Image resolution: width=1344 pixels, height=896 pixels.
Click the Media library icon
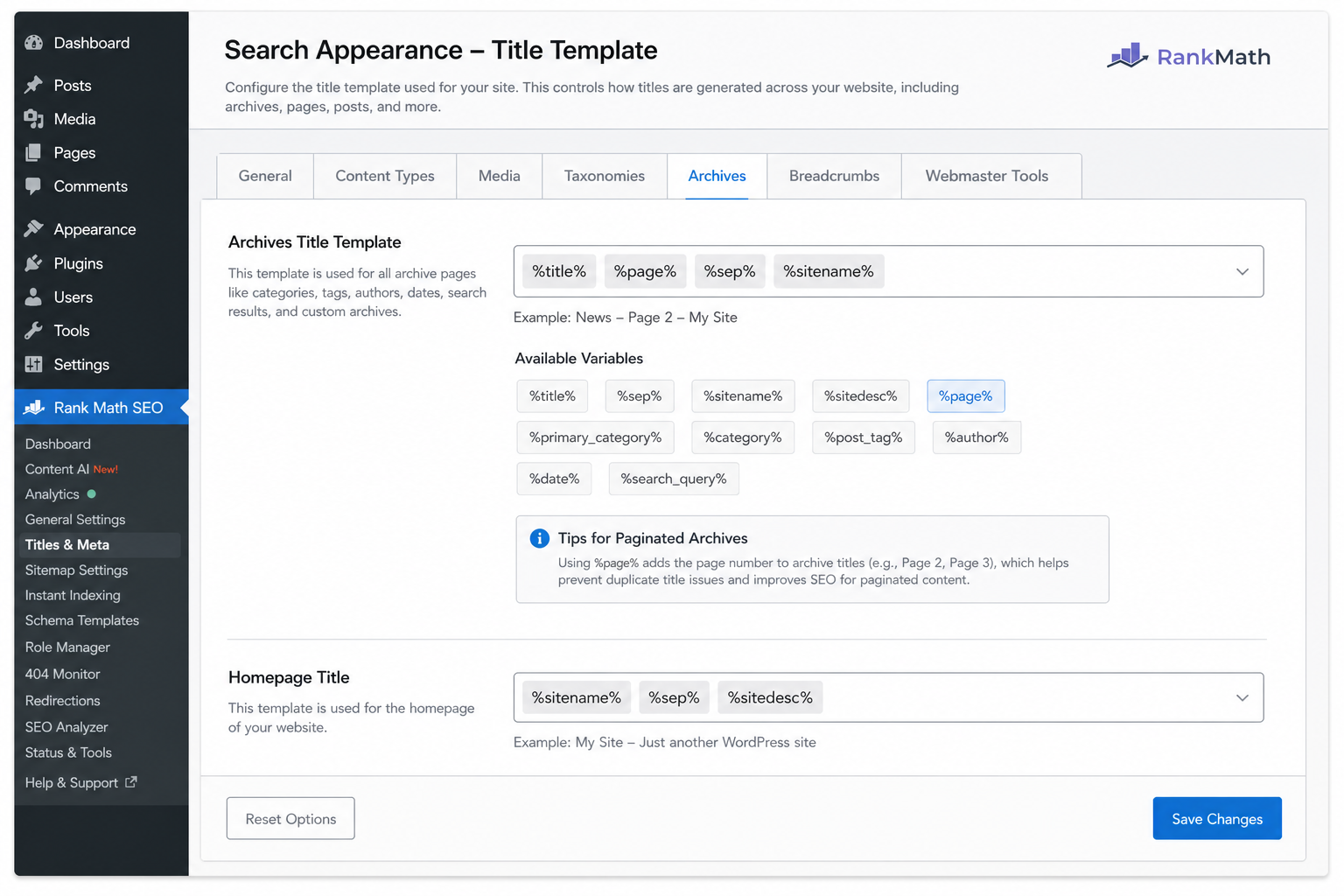[34, 119]
